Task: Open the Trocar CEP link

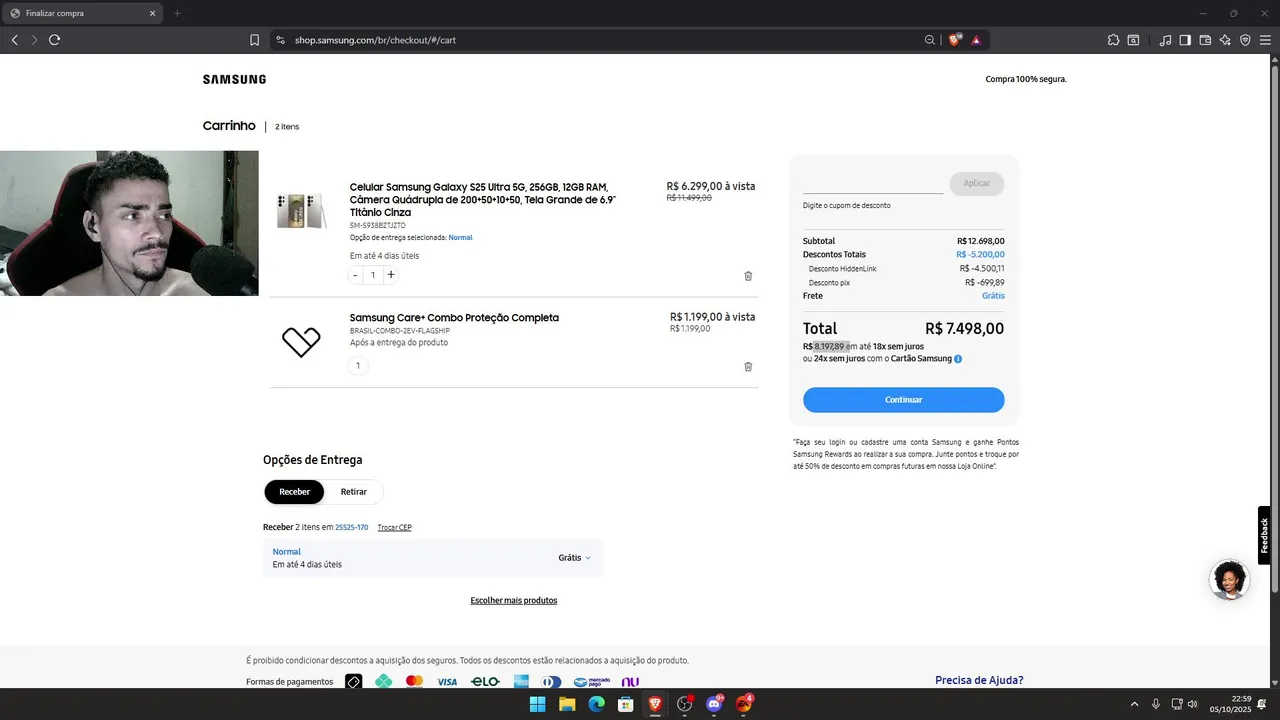Action: (x=394, y=527)
